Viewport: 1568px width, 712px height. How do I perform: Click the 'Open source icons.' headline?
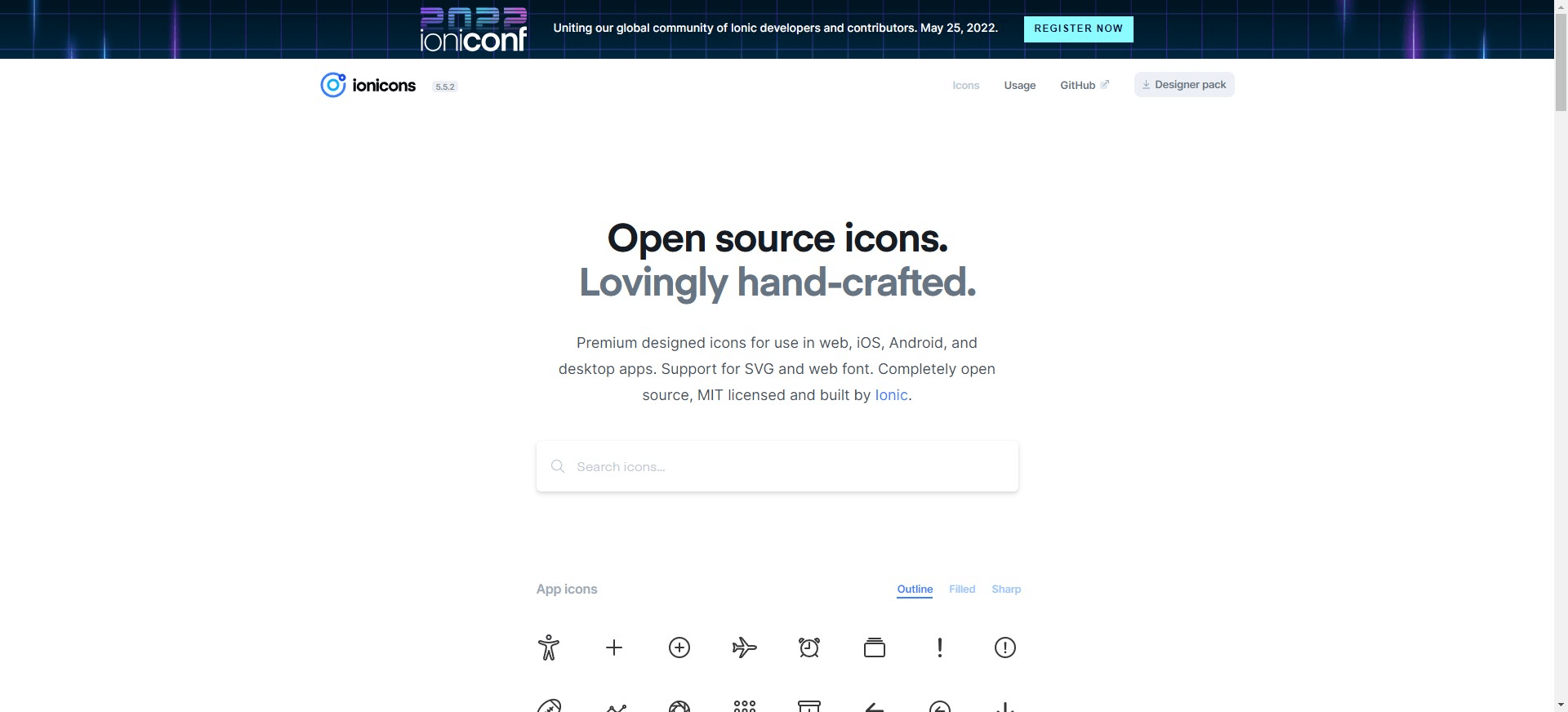pos(777,238)
